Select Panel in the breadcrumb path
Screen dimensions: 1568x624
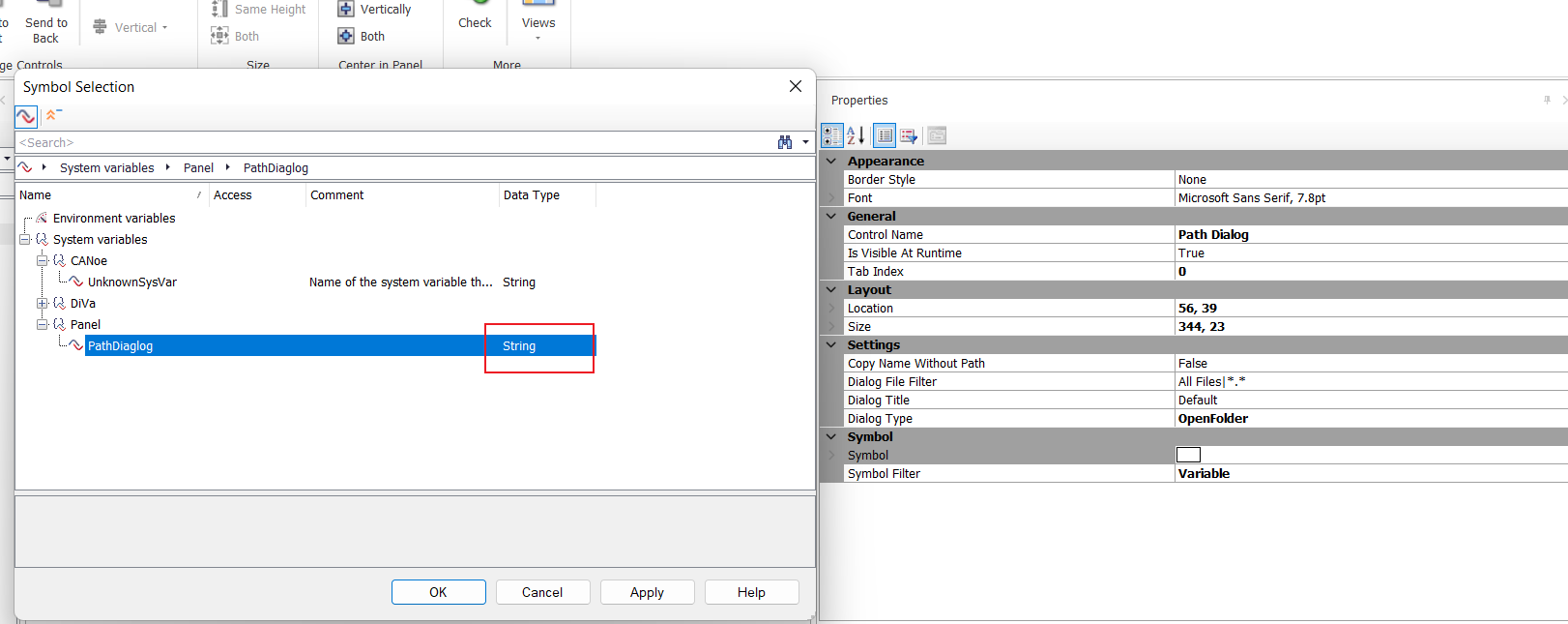198,167
